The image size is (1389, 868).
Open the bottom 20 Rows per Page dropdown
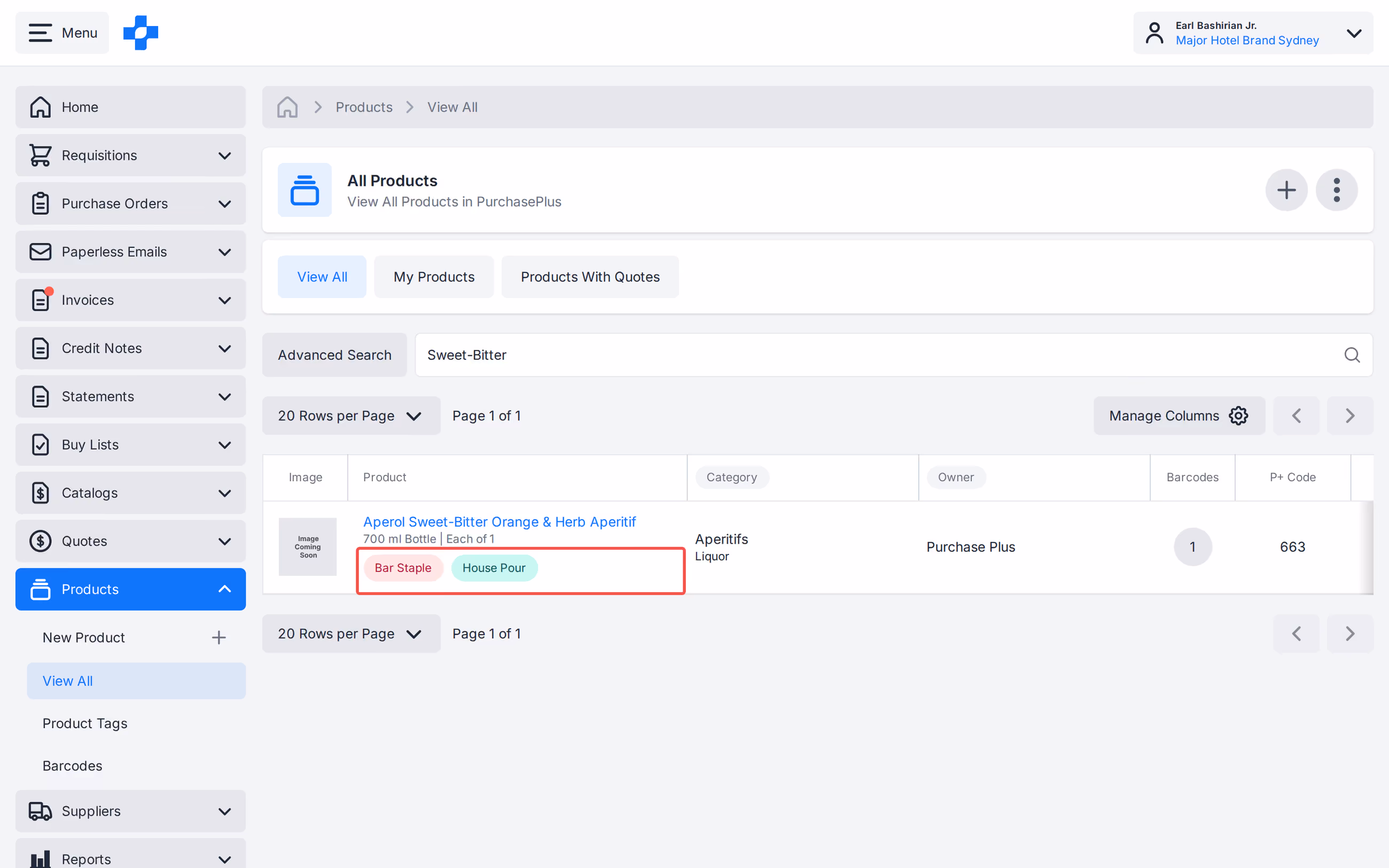click(350, 634)
